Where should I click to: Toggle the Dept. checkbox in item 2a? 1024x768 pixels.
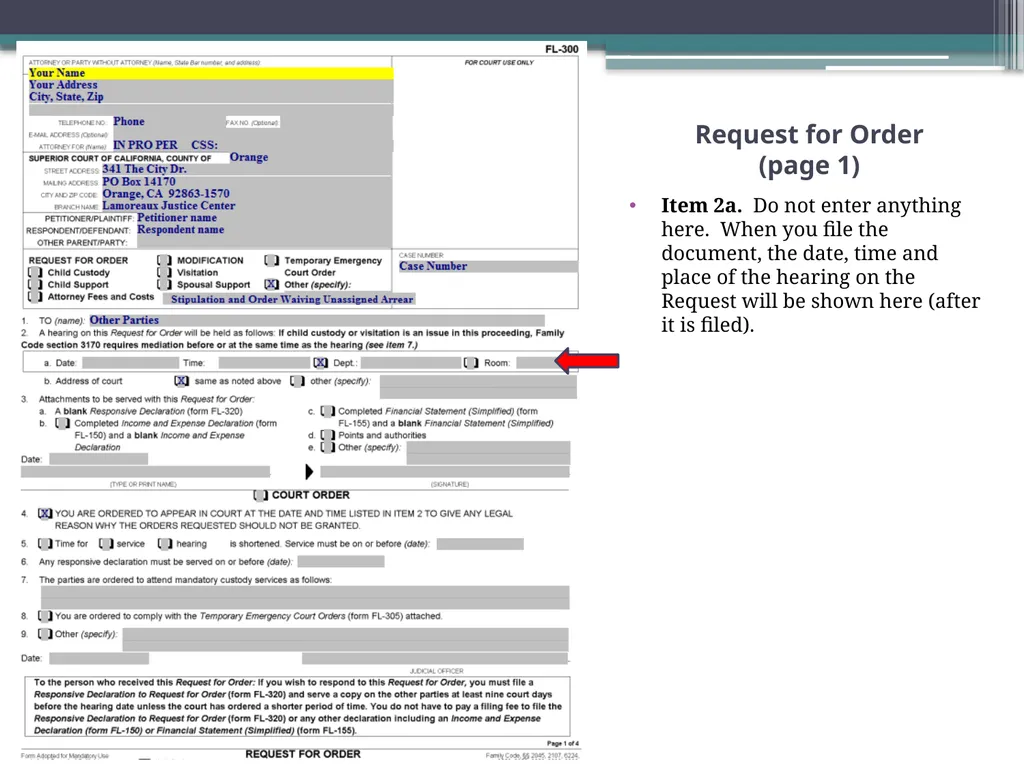coord(321,362)
